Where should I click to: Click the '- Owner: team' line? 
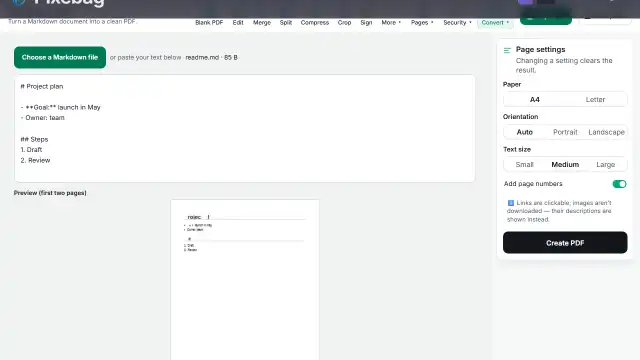[42, 118]
